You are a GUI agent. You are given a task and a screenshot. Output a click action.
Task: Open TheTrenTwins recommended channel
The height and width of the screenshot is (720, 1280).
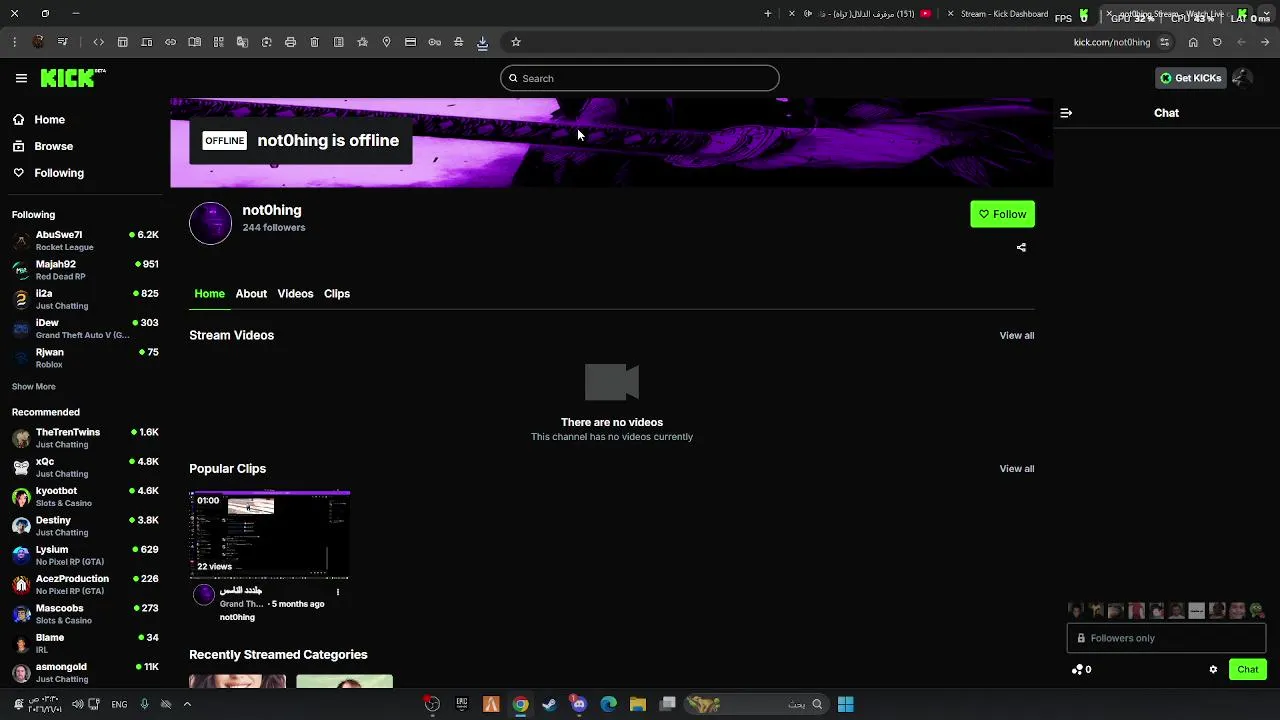(x=85, y=437)
